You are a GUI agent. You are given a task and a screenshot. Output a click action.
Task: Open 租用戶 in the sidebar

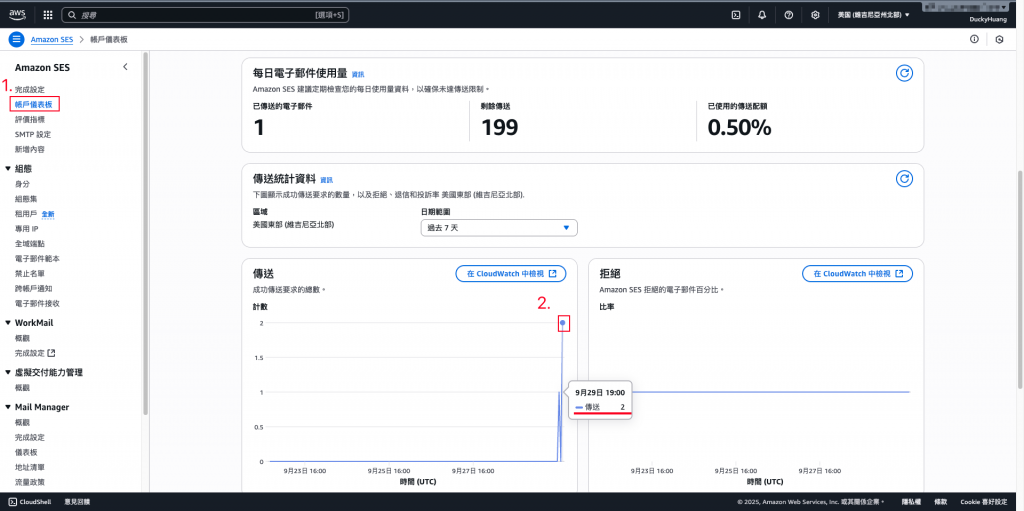click(26, 214)
